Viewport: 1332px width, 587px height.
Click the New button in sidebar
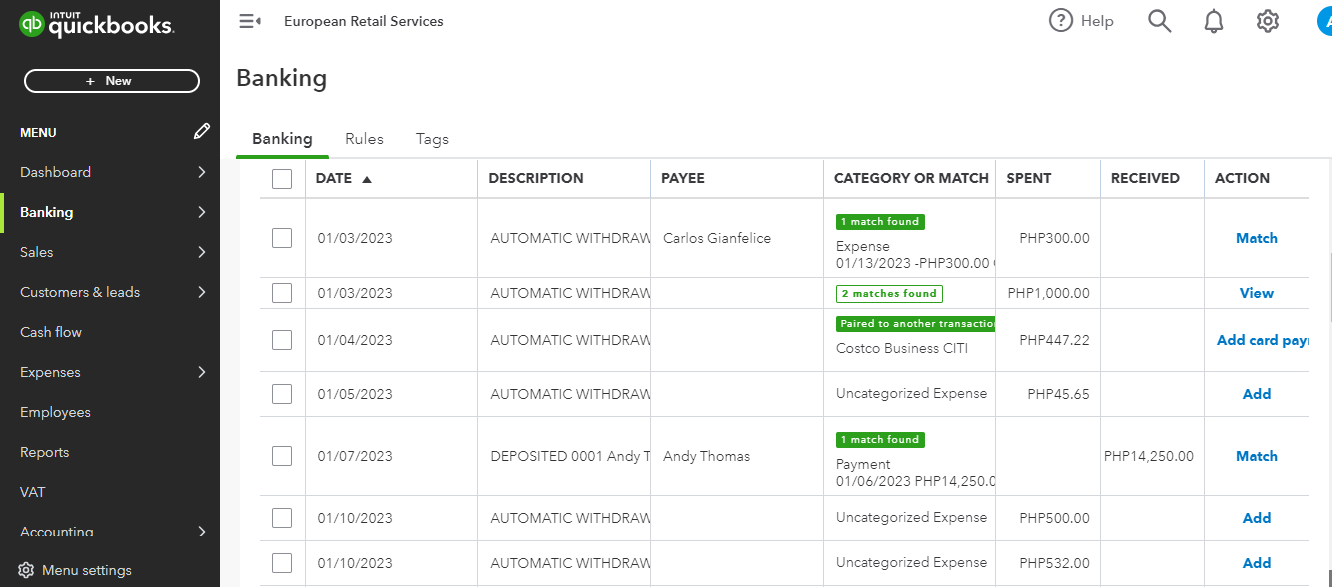pyautogui.click(x=112, y=81)
